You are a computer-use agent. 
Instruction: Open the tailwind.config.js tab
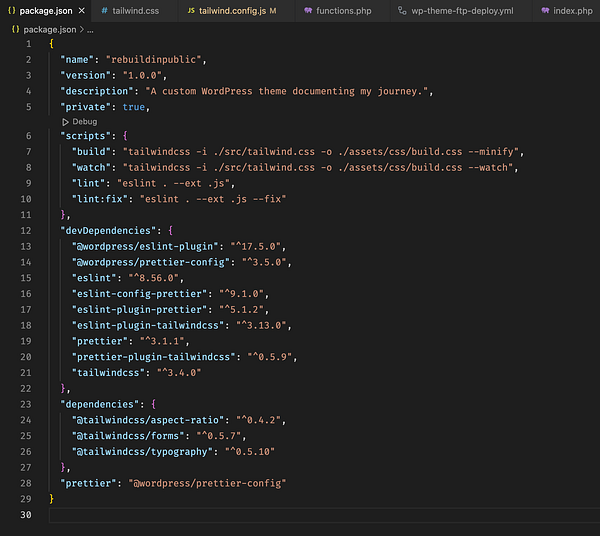(232, 10)
